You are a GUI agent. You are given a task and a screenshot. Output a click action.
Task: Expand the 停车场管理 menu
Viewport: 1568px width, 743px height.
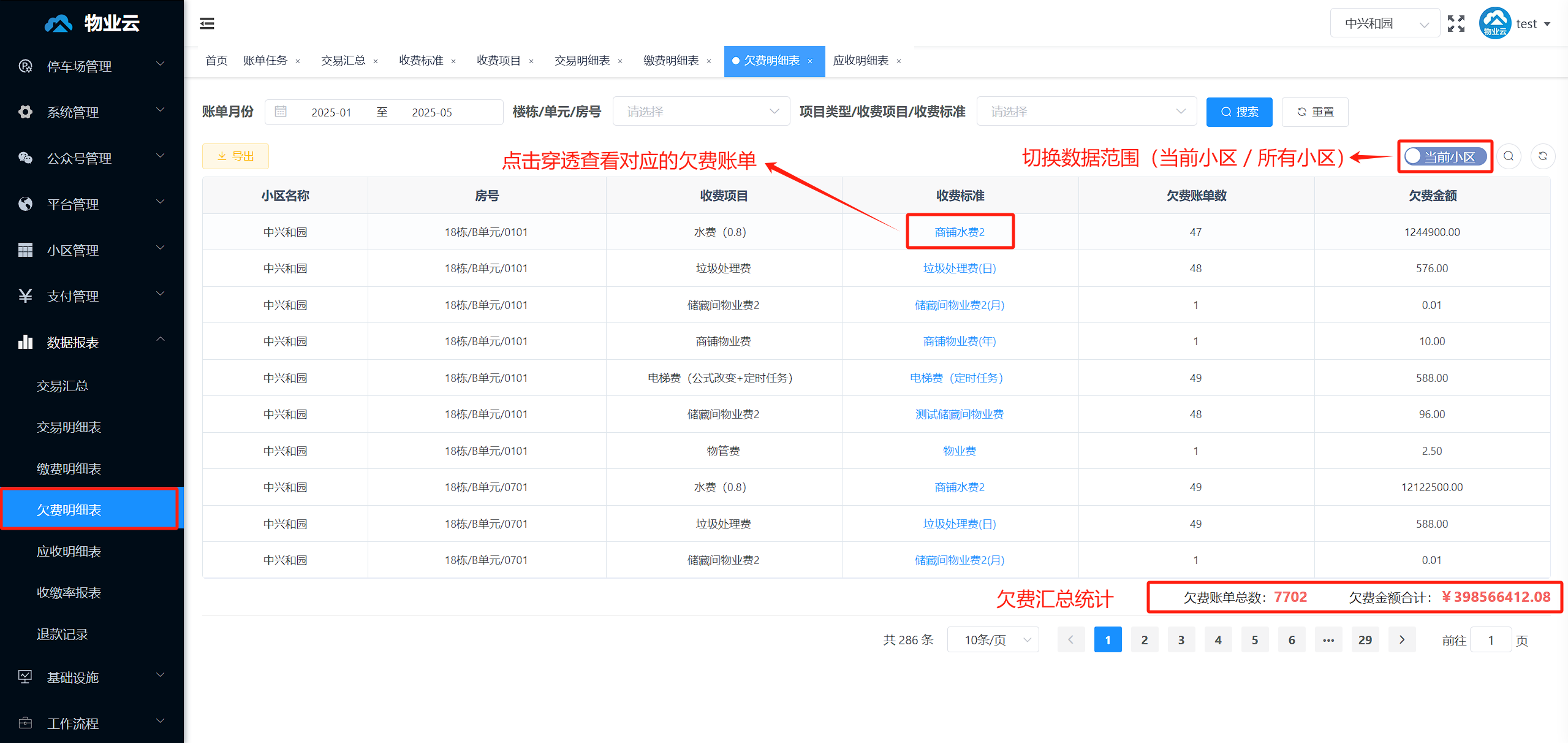(92, 66)
